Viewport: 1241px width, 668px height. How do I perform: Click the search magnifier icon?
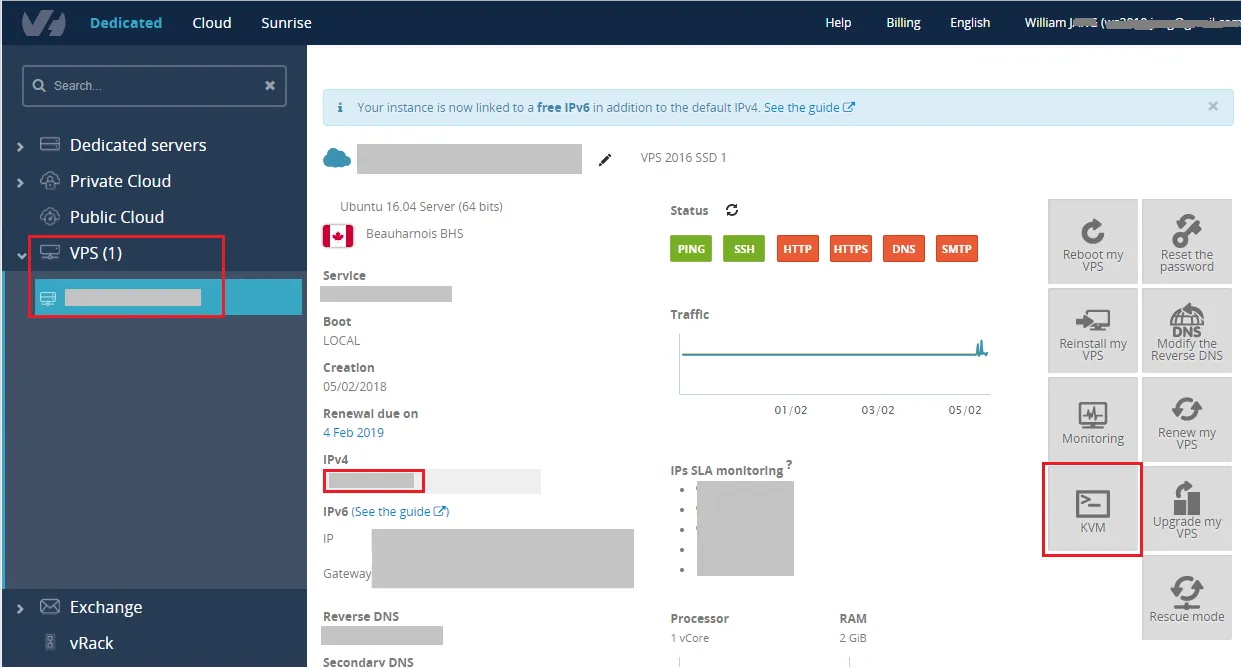click(x=40, y=86)
